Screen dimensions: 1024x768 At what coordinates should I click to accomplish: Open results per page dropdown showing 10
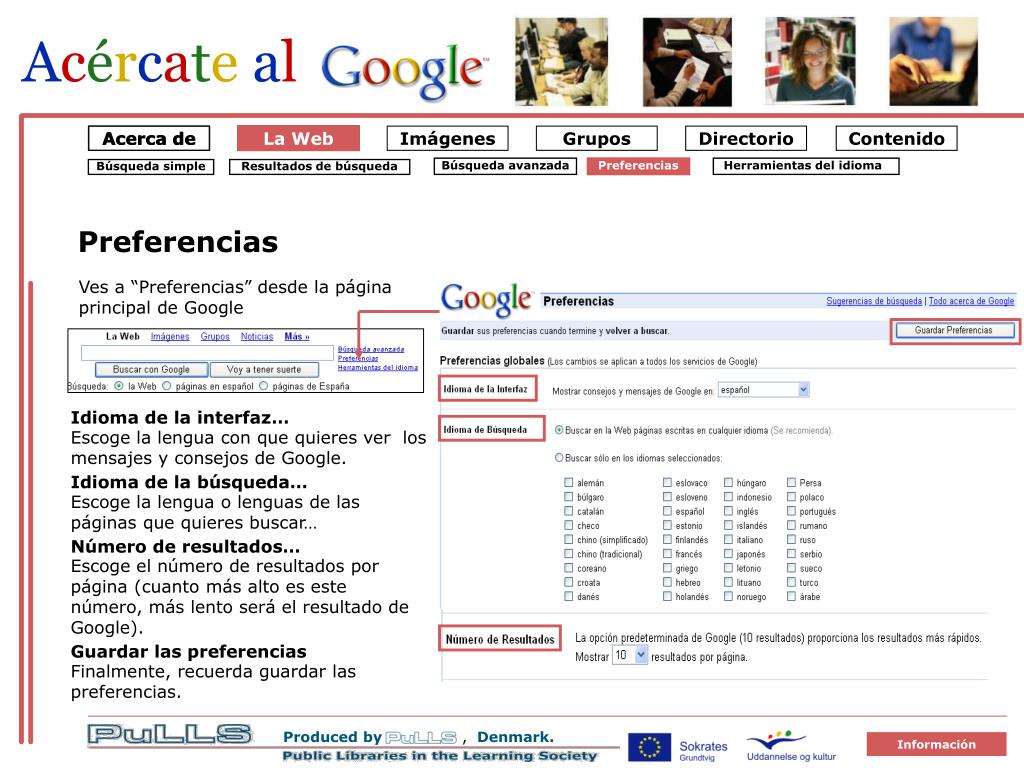point(630,655)
